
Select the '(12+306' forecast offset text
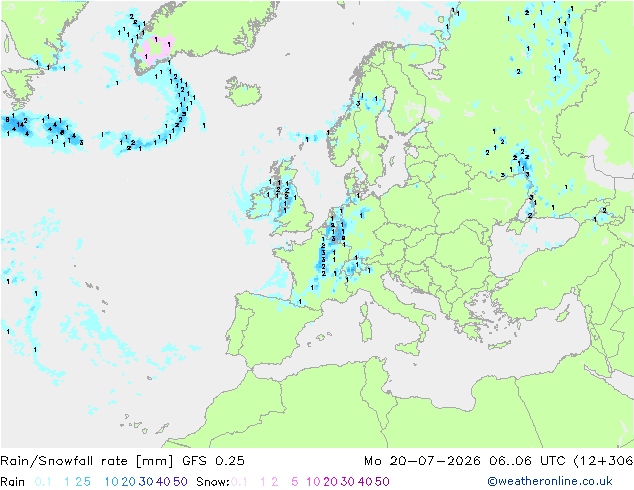(603, 460)
